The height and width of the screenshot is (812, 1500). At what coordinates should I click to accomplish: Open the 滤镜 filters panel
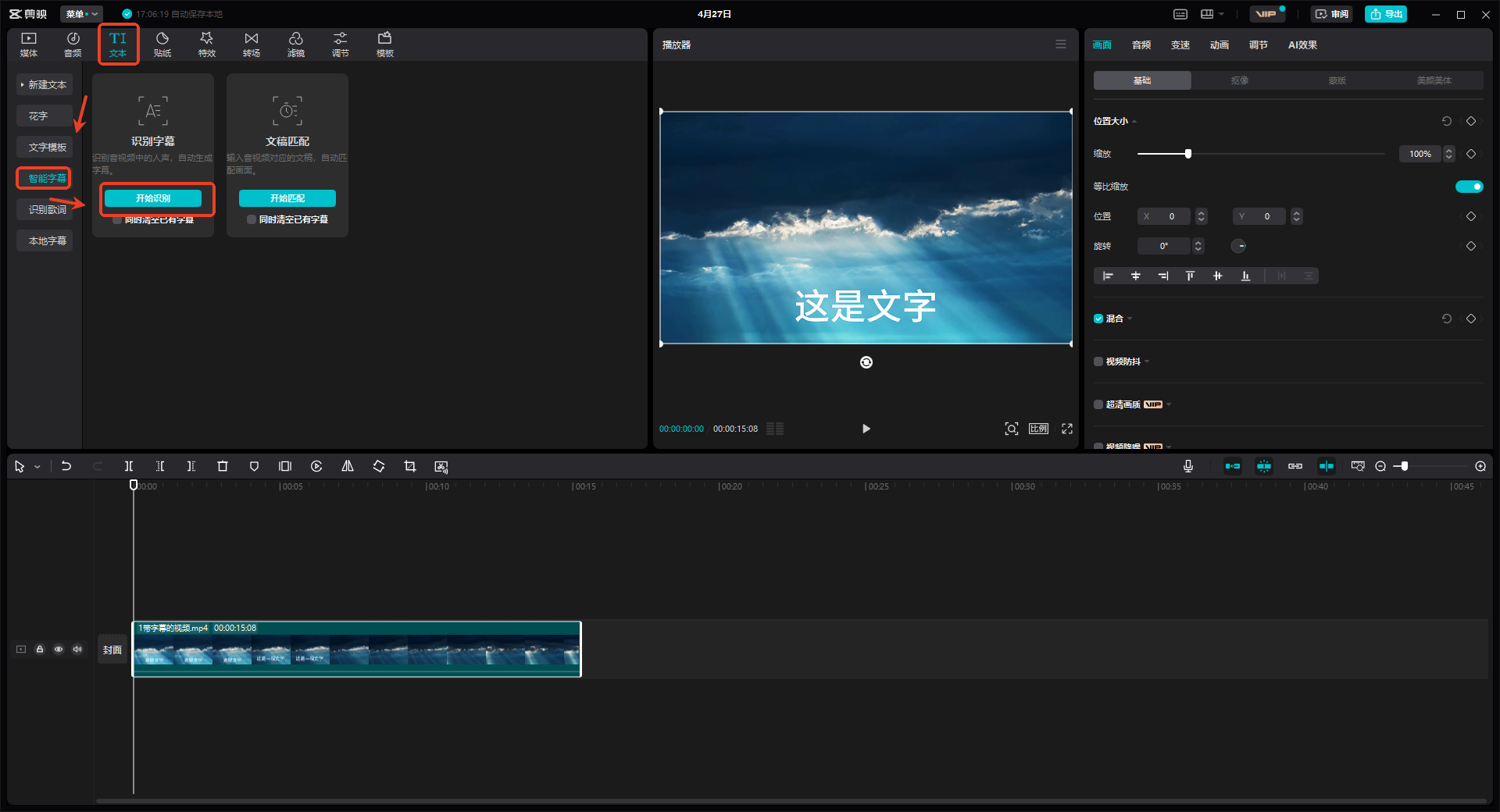tap(296, 45)
